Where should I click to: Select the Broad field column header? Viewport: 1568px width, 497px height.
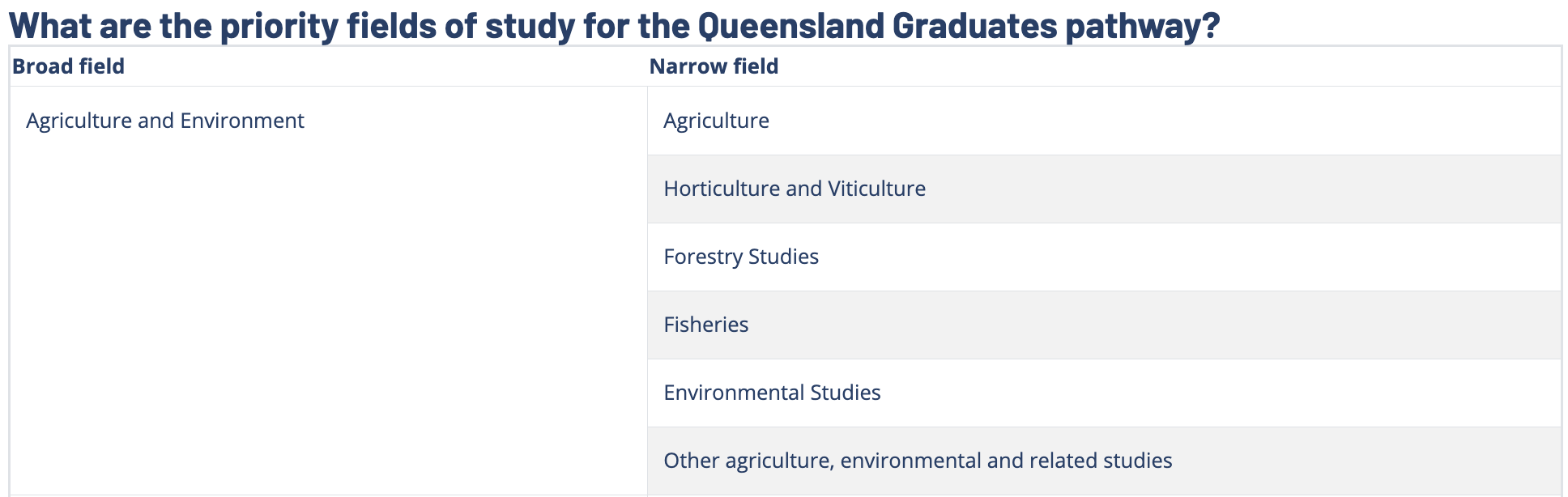coord(68,66)
